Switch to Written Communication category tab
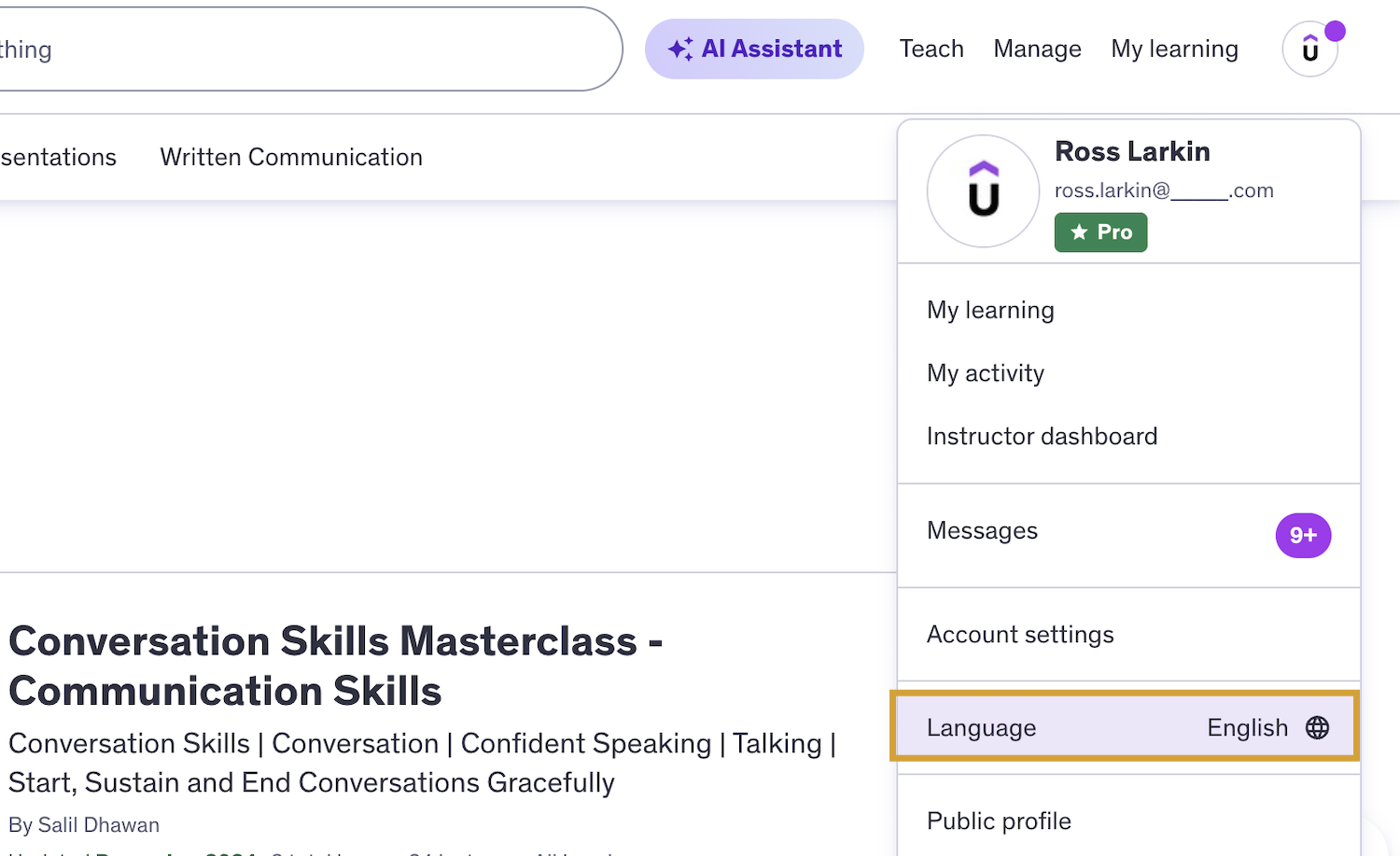Viewport: 1400px width, 856px height. pyautogui.click(x=291, y=157)
